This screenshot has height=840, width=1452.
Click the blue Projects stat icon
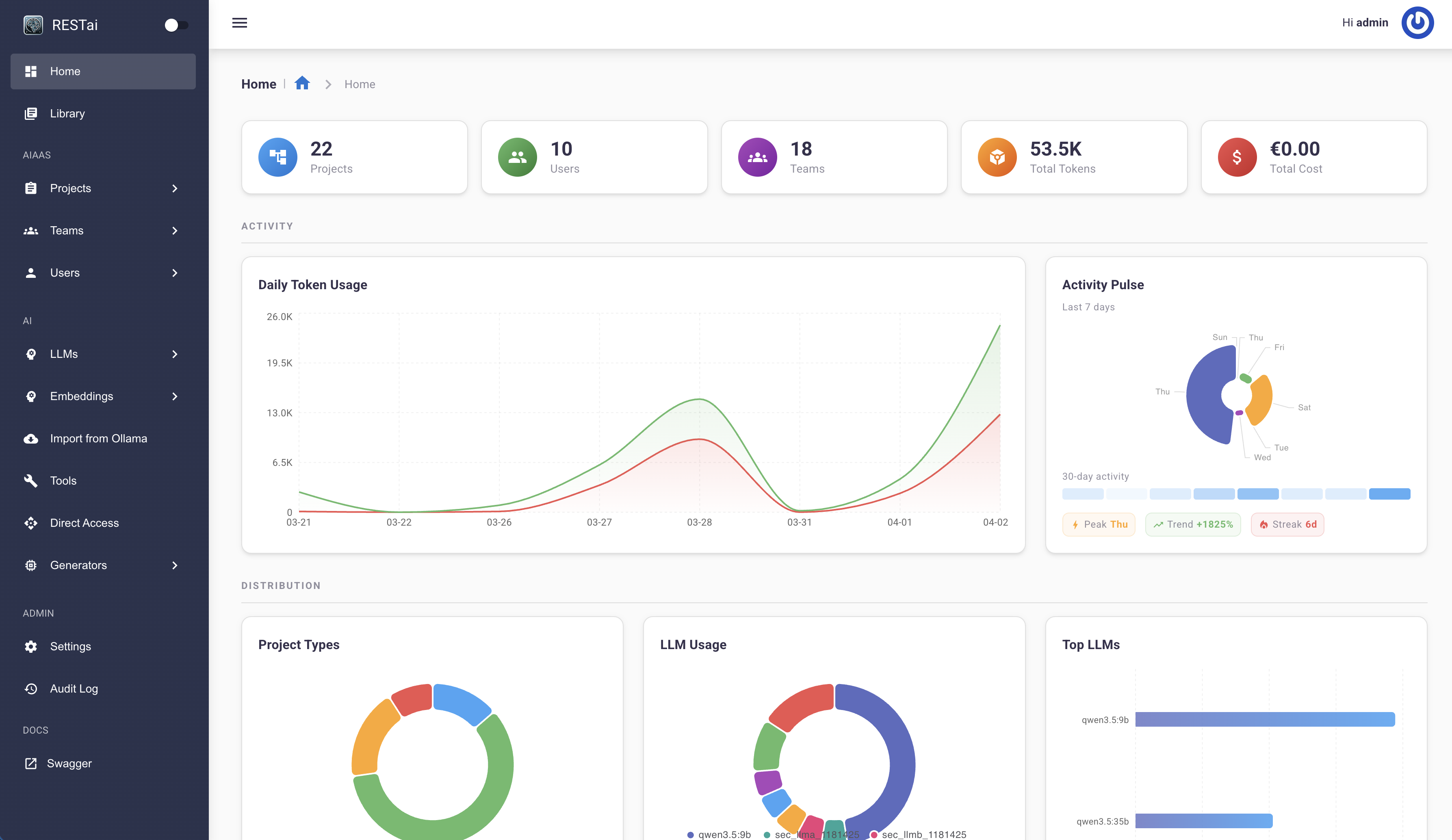tap(278, 157)
